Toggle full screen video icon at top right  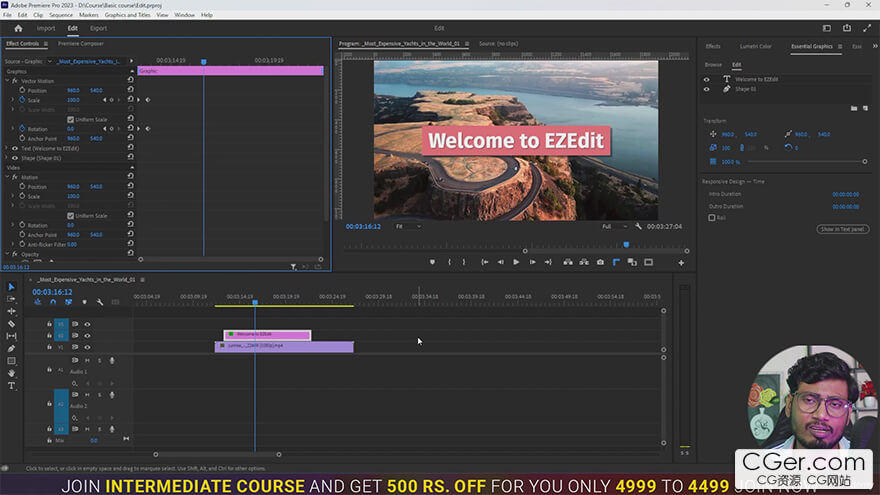[867, 28]
